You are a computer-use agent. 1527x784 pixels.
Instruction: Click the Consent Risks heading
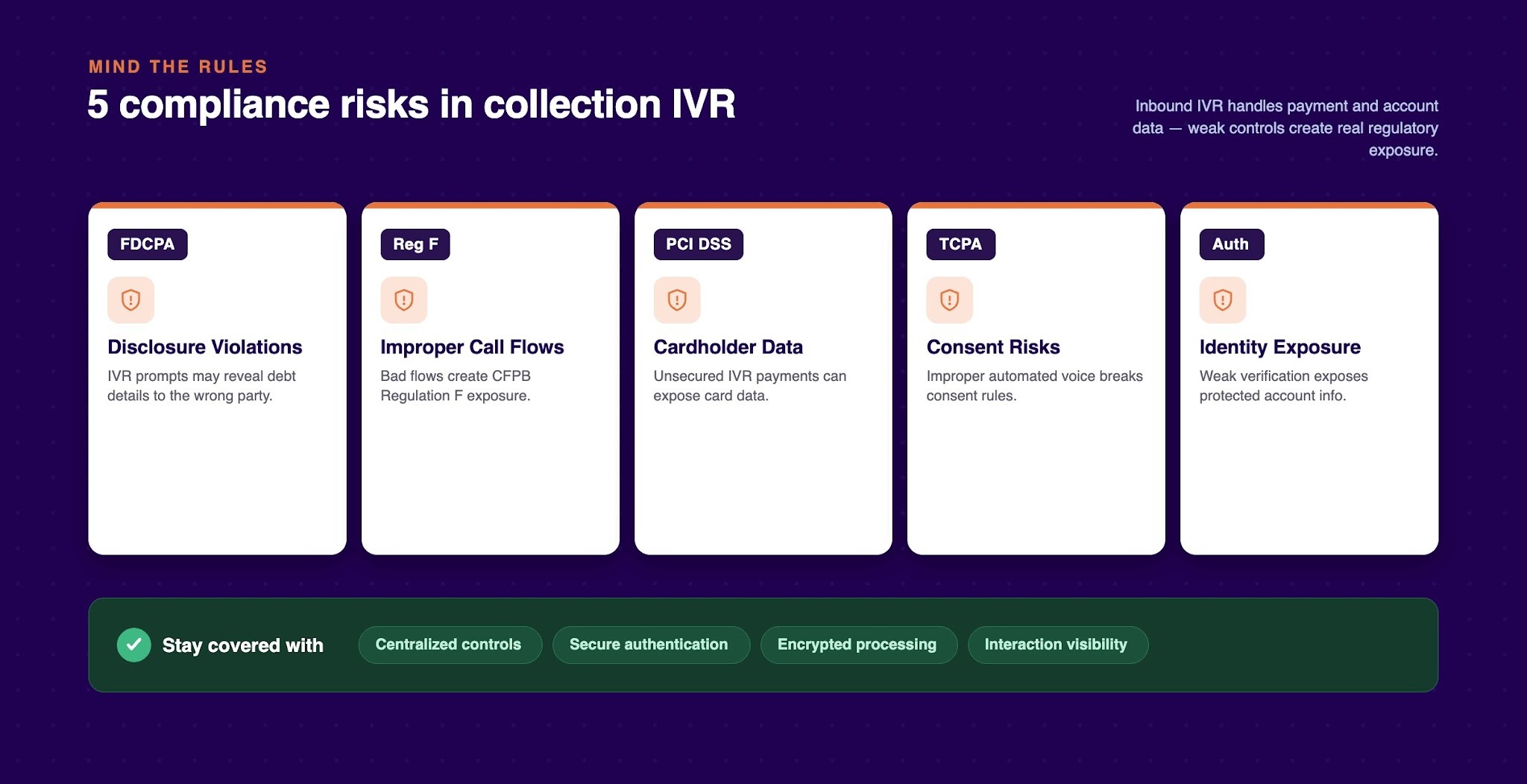click(x=993, y=347)
